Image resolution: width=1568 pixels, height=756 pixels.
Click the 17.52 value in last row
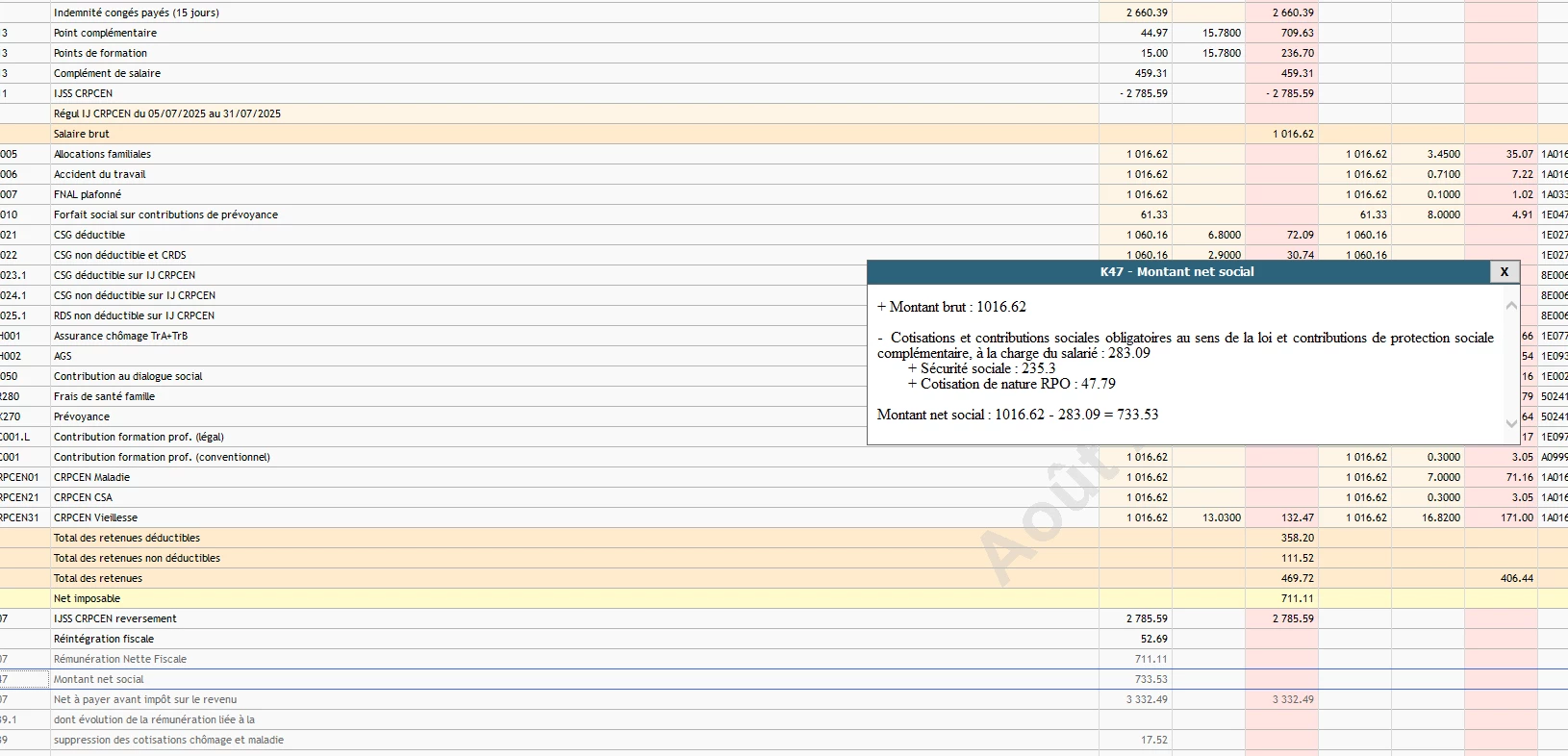(1154, 740)
